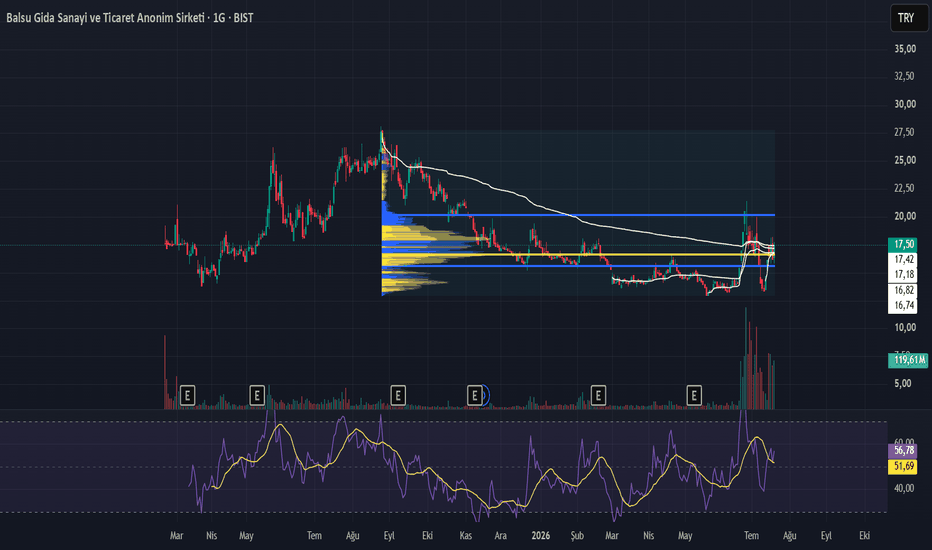Open the TRY currency selector
The height and width of the screenshot is (550, 932).
(x=909, y=18)
